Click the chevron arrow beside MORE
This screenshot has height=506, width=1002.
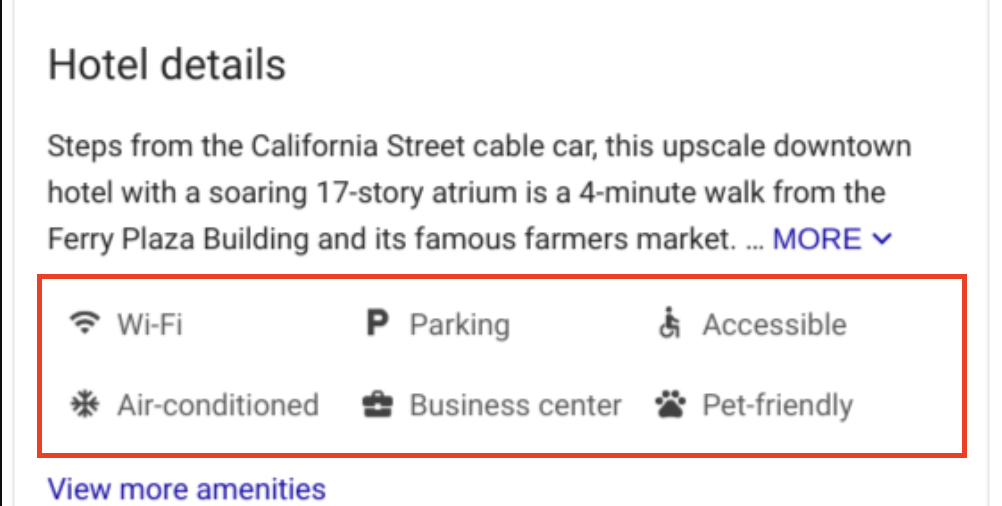[x=882, y=239]
